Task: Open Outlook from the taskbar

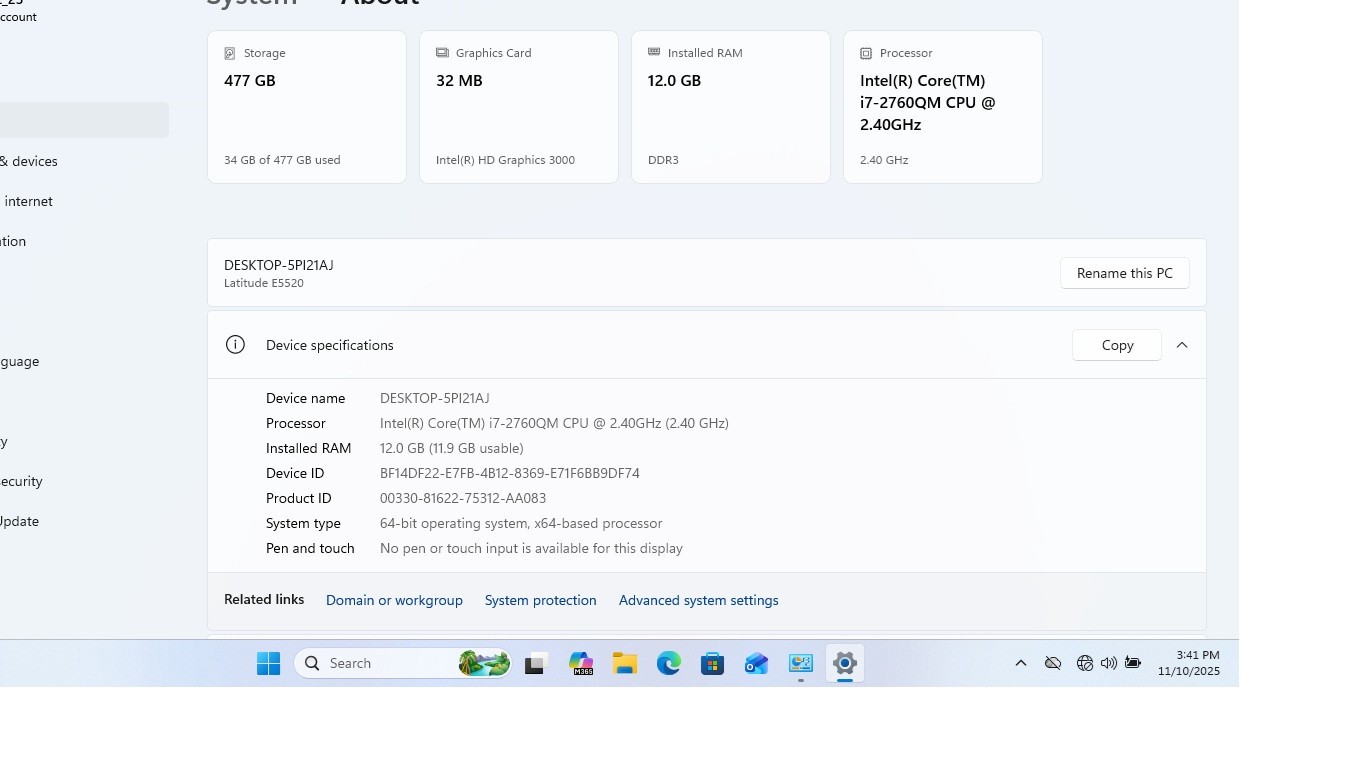Action: (757, 663)
